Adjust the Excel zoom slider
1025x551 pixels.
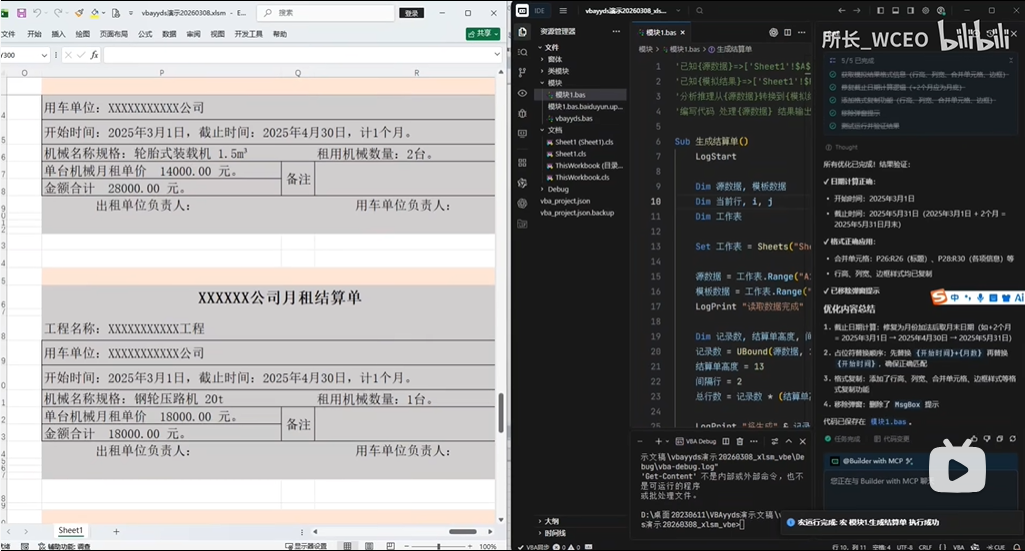pyautogui.click(x=439, y=546)
